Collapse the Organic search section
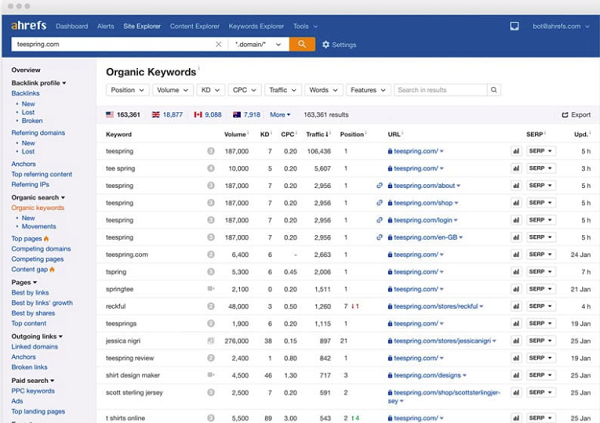 tap(38, 197)
